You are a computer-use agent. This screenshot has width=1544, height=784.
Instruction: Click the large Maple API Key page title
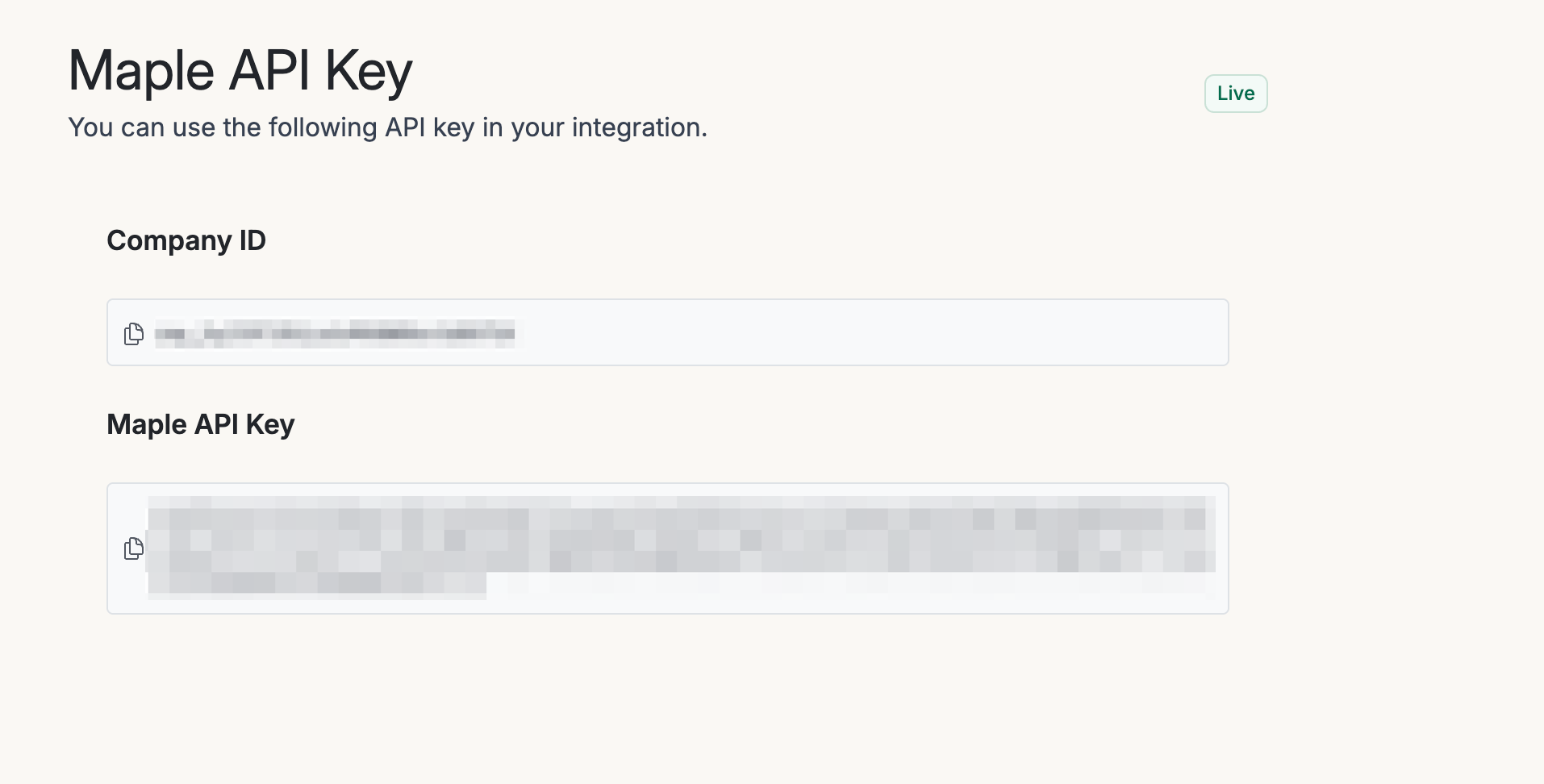[240, 71]
